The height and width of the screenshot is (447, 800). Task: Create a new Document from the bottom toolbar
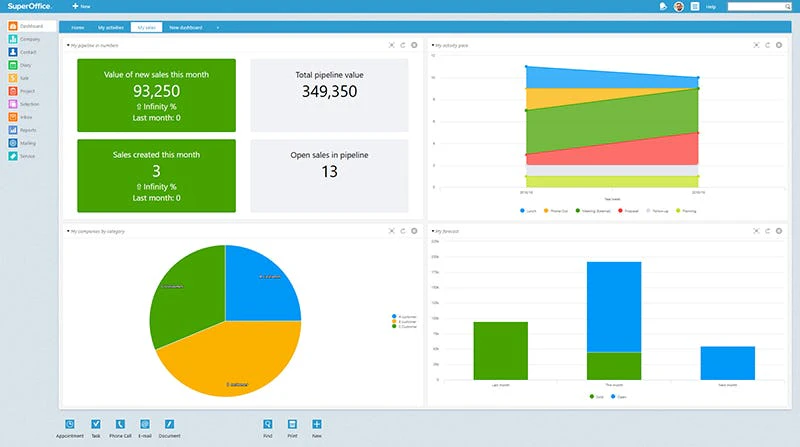[x=169, y=428]
